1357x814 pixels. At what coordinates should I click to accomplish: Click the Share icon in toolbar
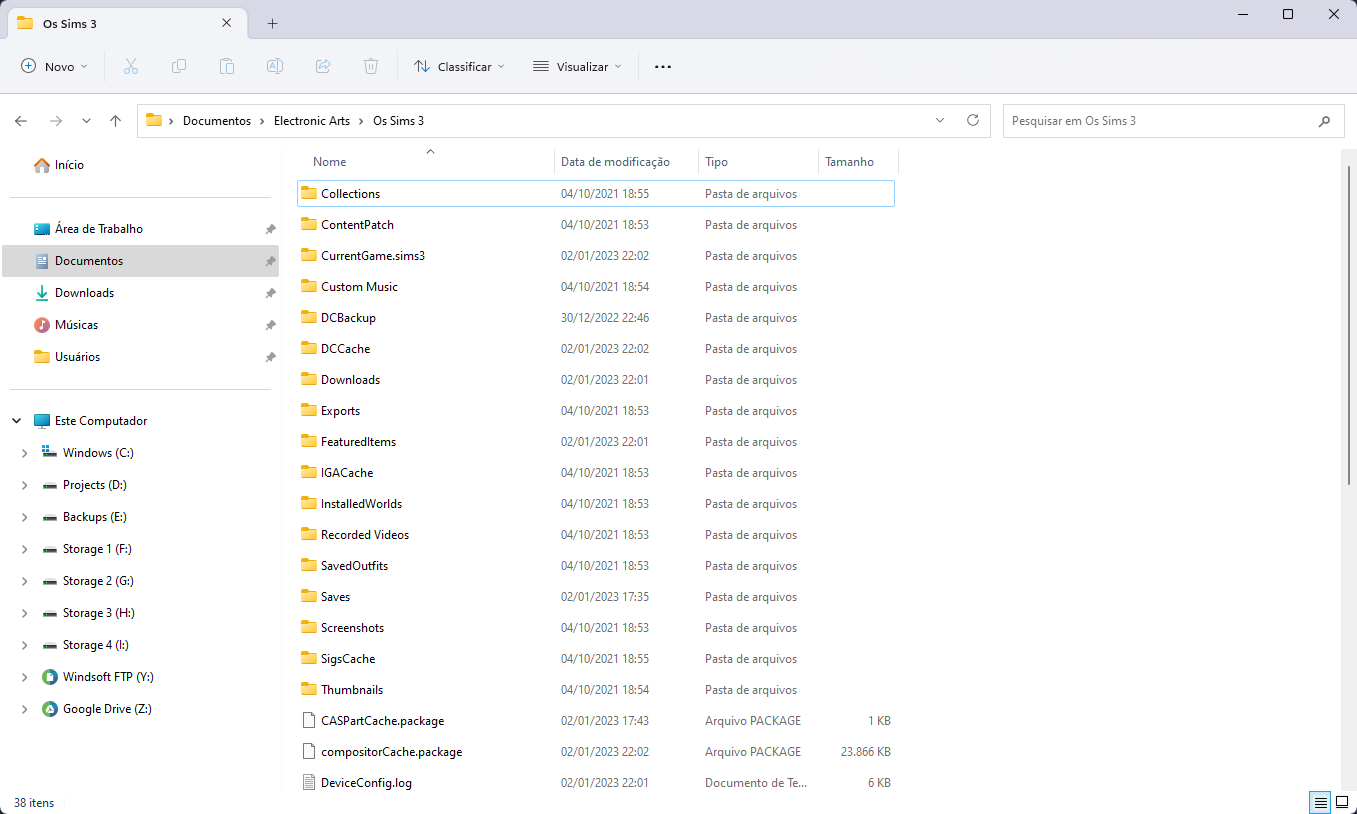pyautogui.click(x=323, y=66)
